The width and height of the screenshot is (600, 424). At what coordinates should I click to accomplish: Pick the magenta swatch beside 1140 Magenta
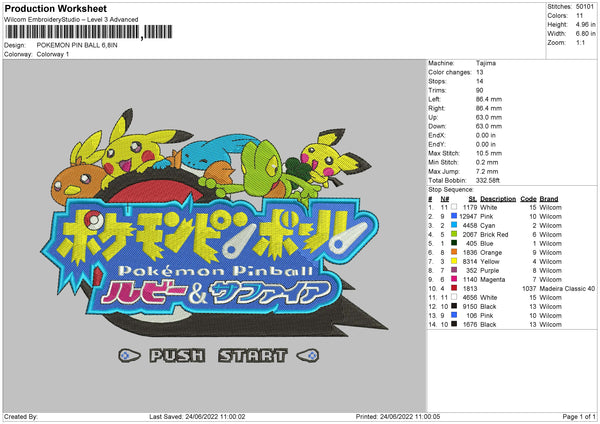454,279
